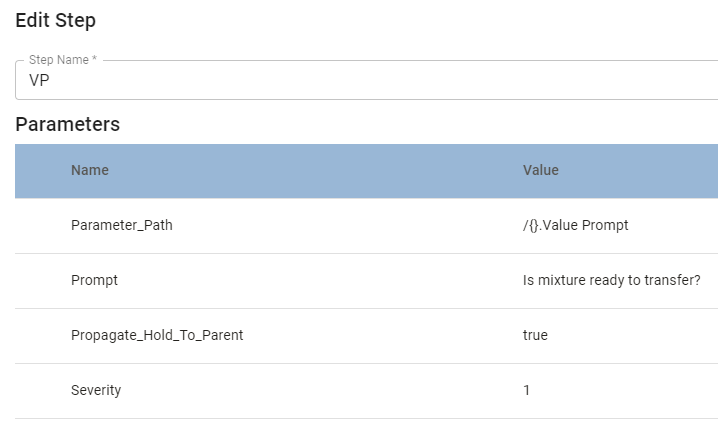This screenshot has height=434, width=718.
Task: Click the empty leading cell of Prompt row
Action: point(40,280)
